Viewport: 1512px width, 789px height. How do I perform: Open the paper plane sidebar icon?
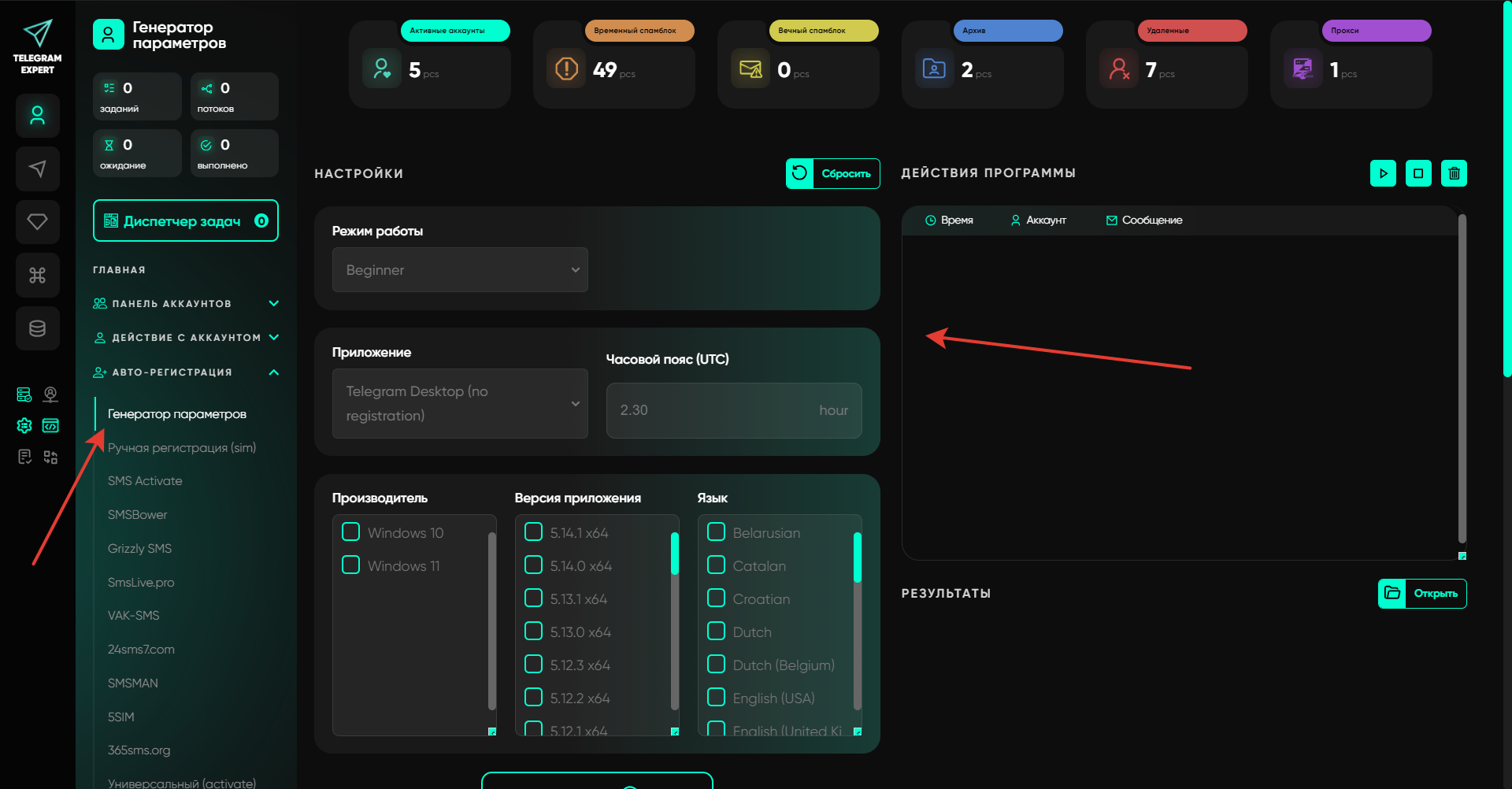click(x=37, y=169)
